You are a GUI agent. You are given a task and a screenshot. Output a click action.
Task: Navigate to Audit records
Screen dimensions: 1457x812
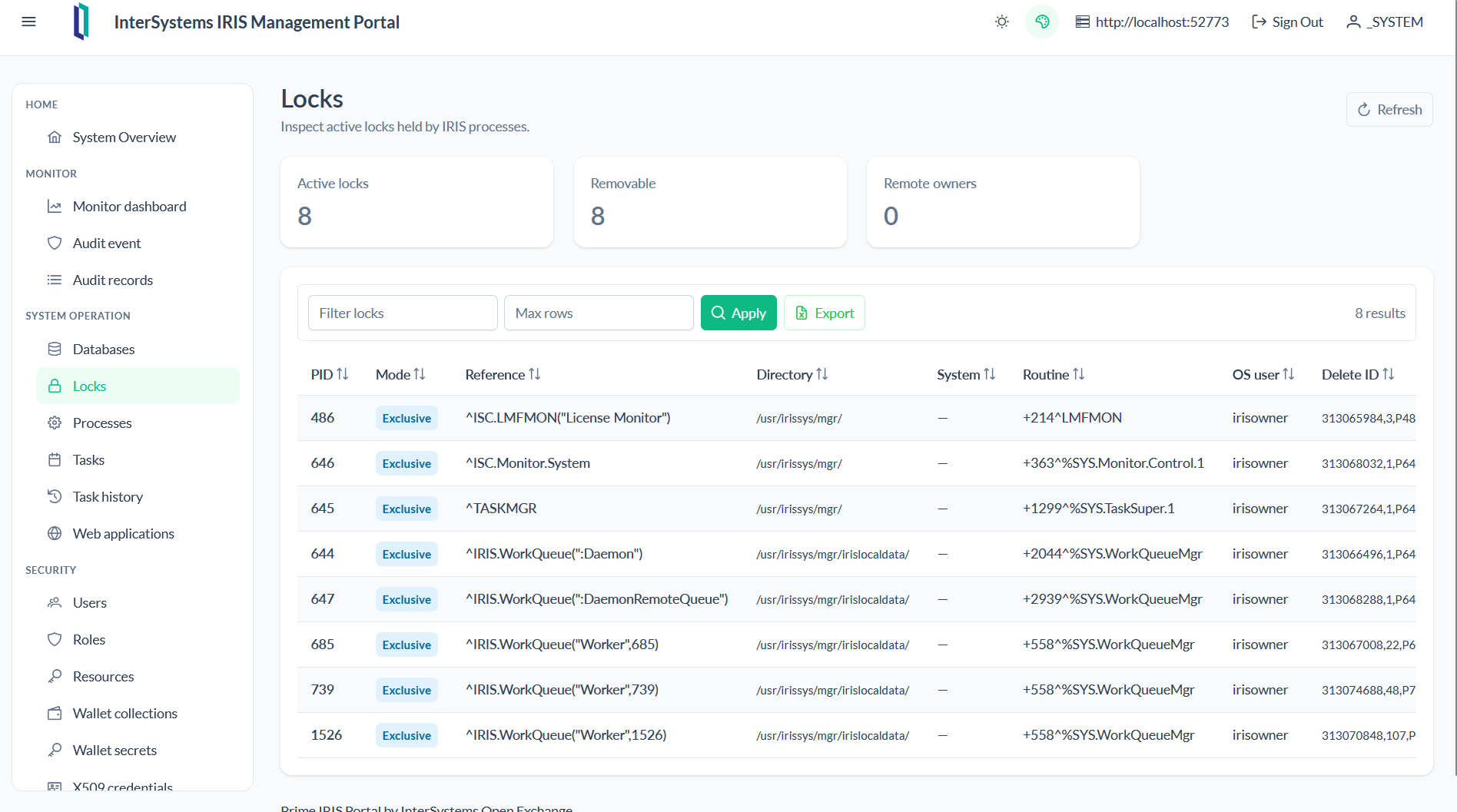click(x=138, y=280)
